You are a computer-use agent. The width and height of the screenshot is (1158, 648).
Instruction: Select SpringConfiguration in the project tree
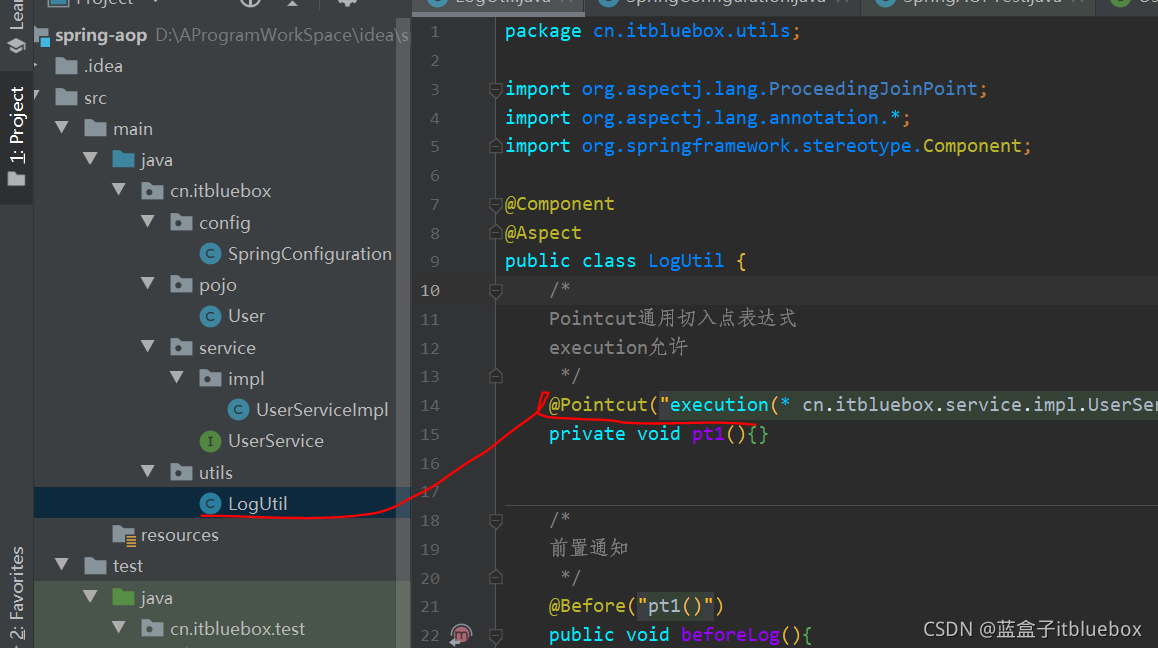309,254
